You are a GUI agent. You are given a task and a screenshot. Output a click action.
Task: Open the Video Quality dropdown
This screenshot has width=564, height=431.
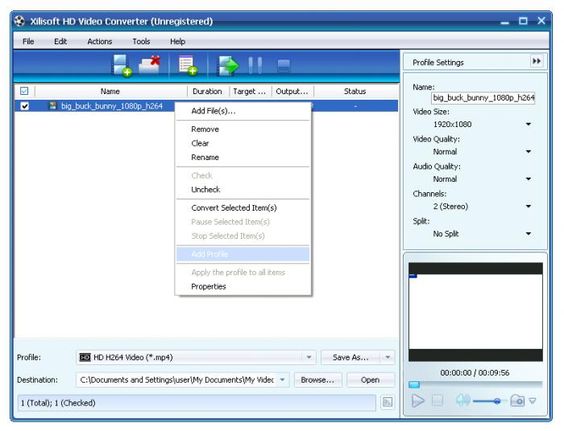coord(528,151)
